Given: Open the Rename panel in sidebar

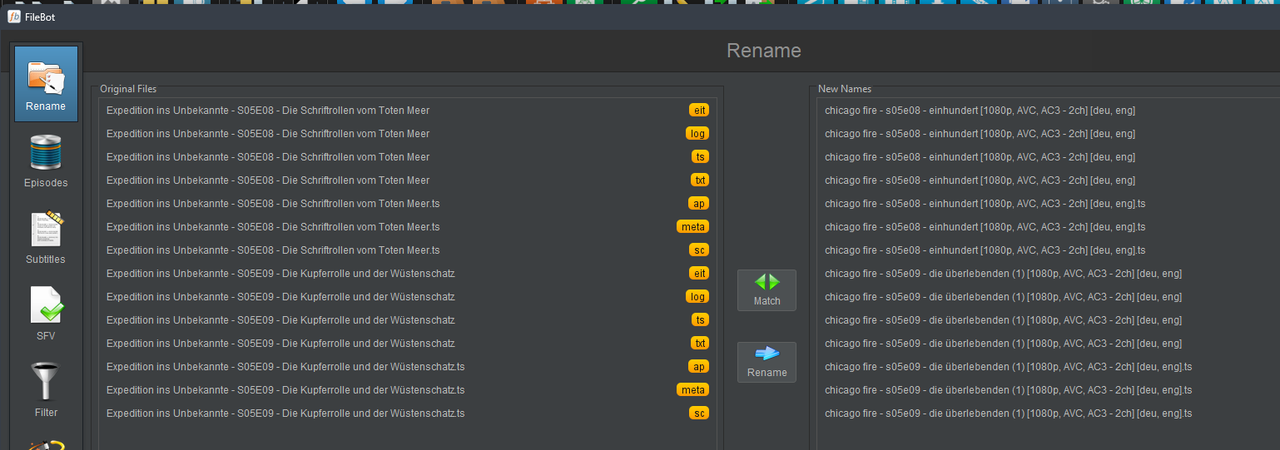Looking at the screenshot, I should [46, 84].
